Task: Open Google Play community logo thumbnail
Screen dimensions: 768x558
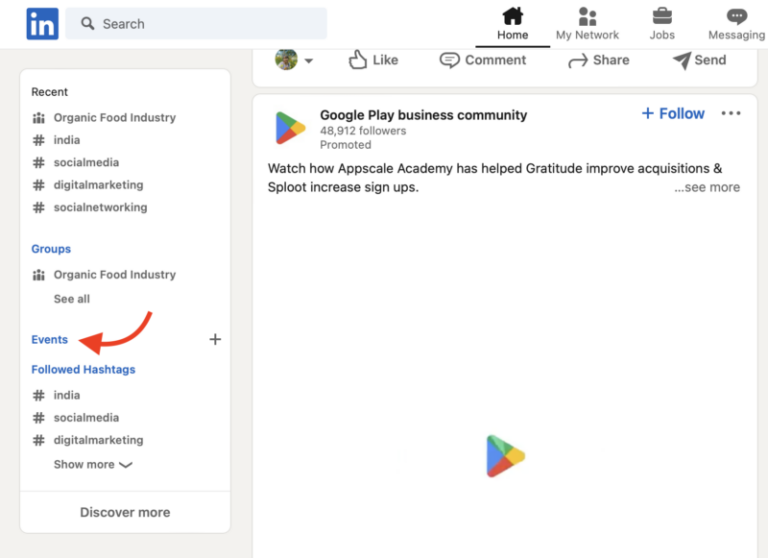Action: coord(290,128)
